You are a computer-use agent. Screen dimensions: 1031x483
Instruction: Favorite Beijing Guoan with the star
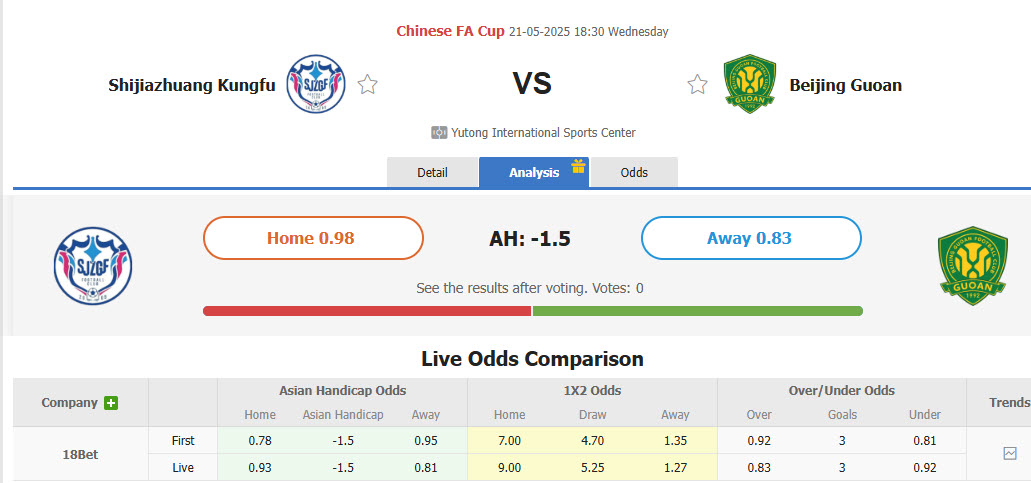point(697,85)
